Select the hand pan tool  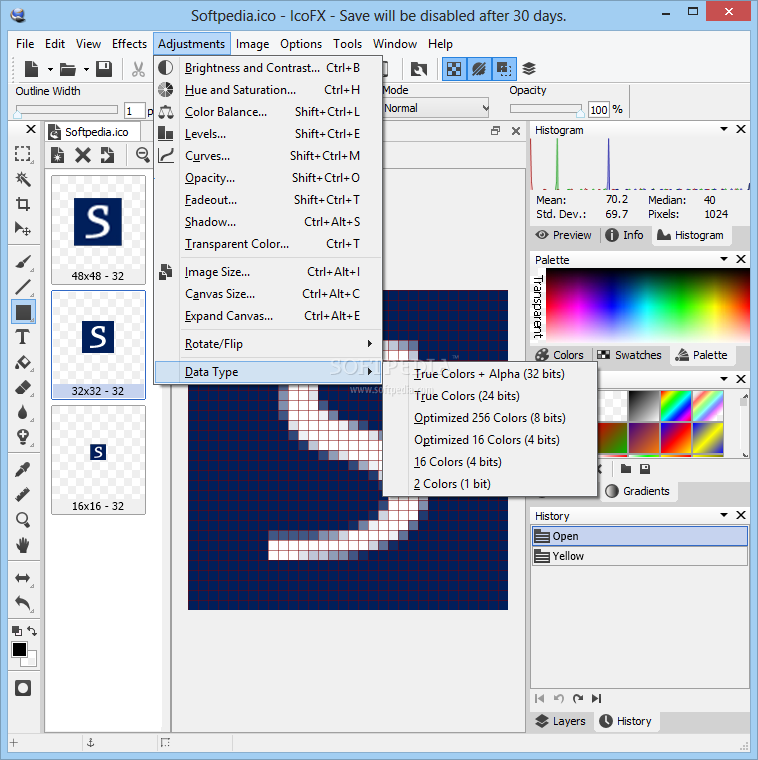coord(23,545)
